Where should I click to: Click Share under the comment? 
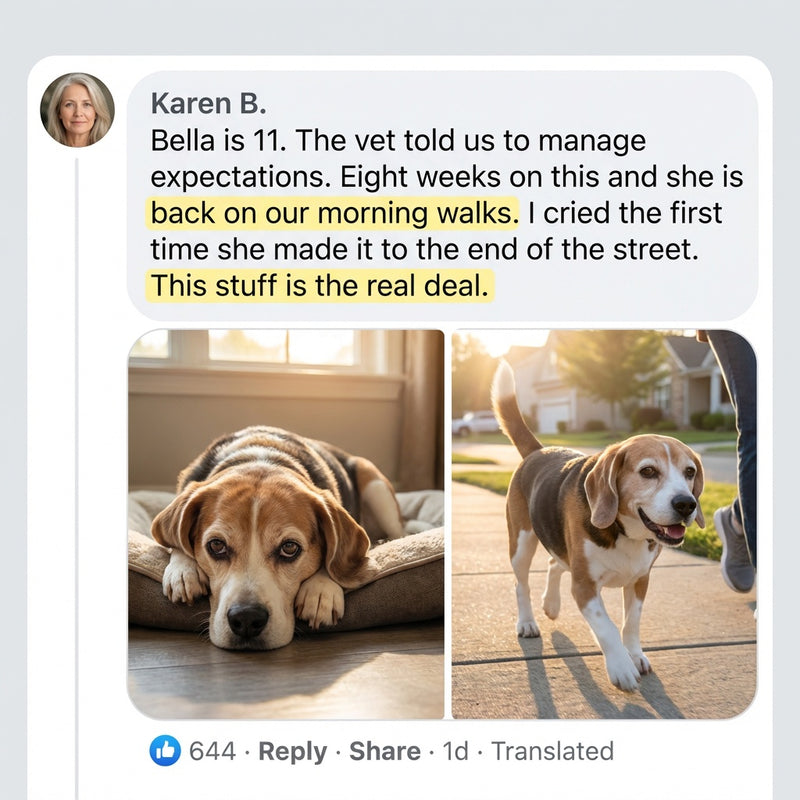click(x=384, y=751)
